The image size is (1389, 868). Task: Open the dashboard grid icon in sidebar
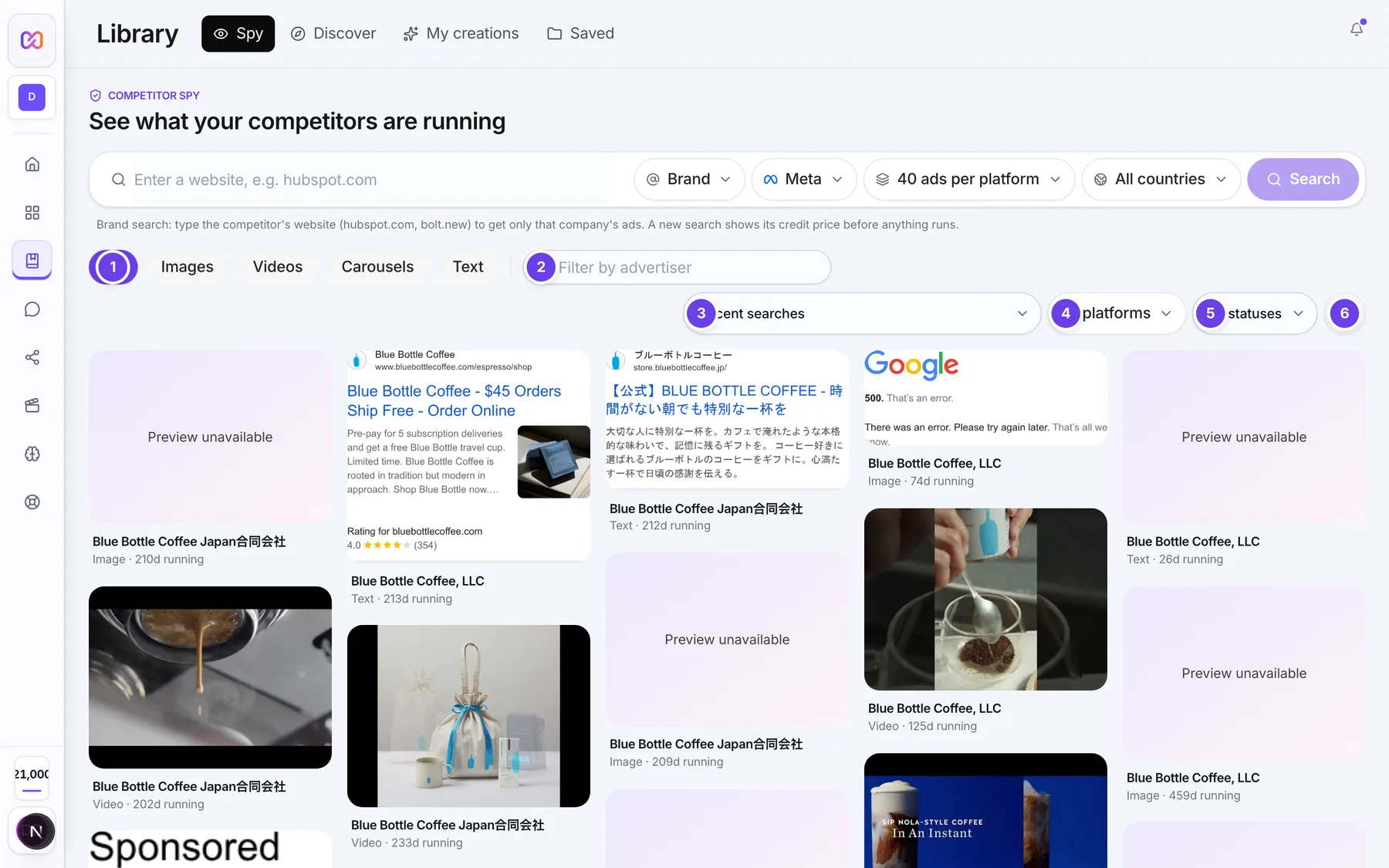point(32,213)
